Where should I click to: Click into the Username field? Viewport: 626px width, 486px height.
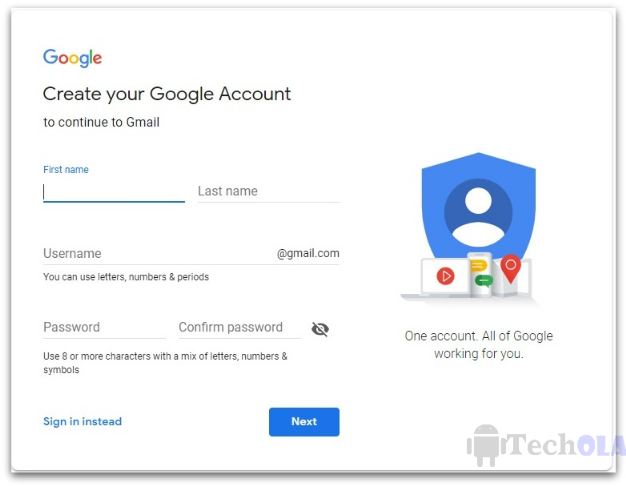pyautogui.click(x=158, y=254)
